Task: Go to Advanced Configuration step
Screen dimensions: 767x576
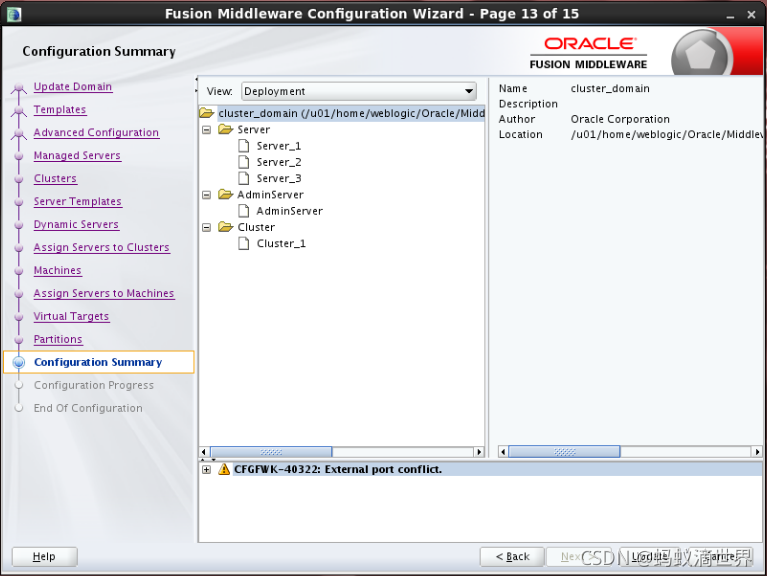Action: (96, 133)
